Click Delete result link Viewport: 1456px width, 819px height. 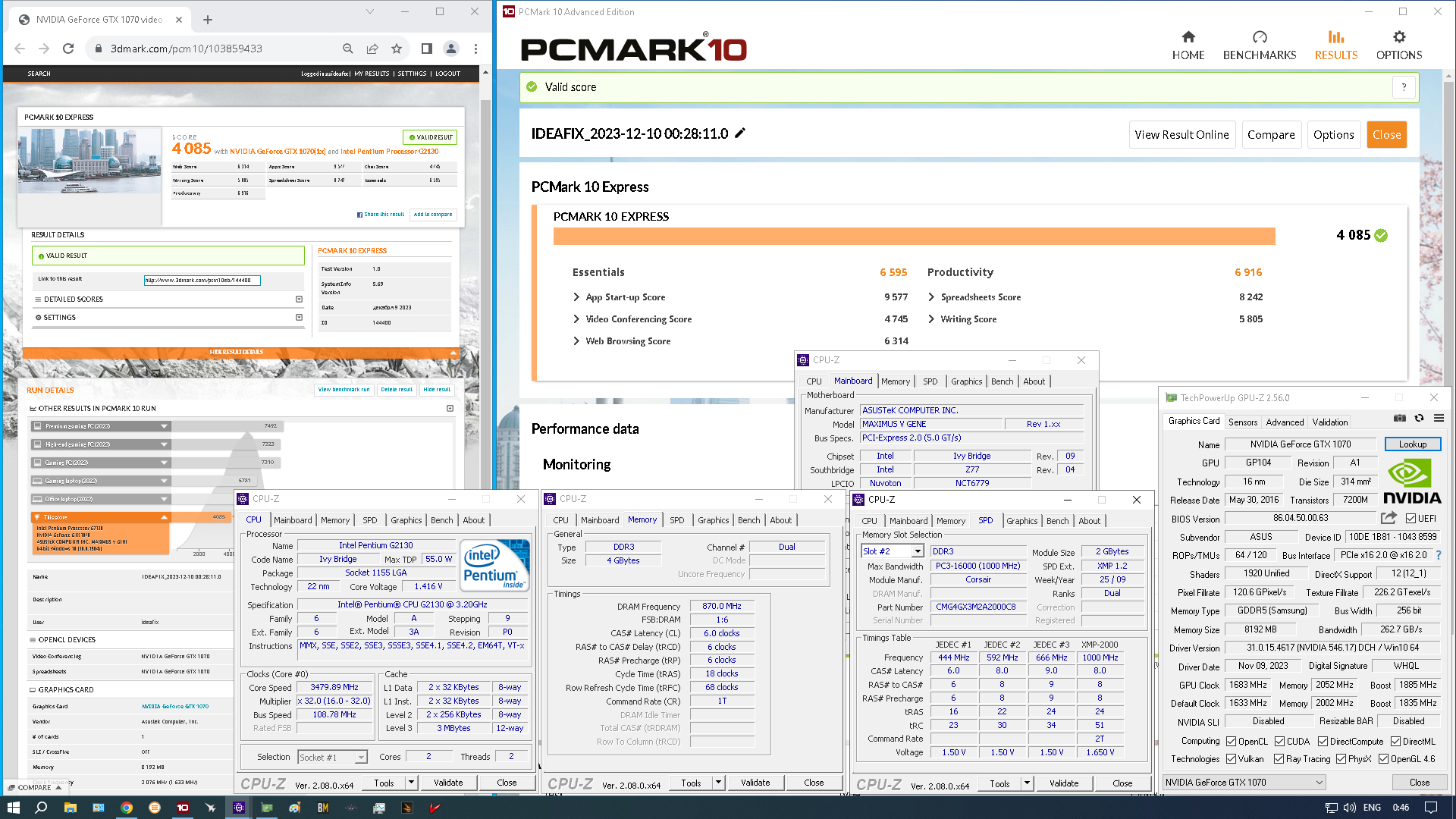click(397, 390)
